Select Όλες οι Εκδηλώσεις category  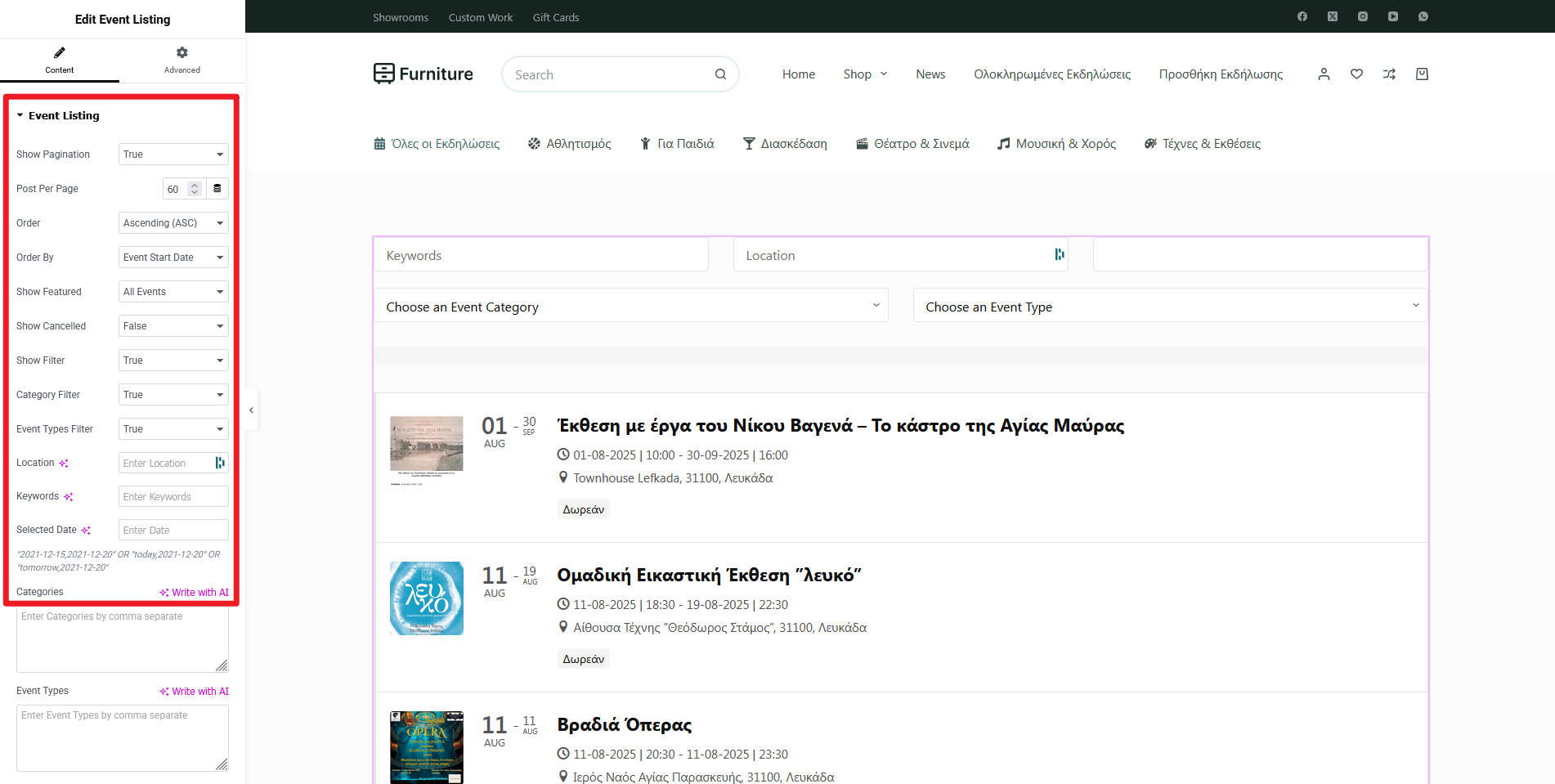click(x=437, y=144)
